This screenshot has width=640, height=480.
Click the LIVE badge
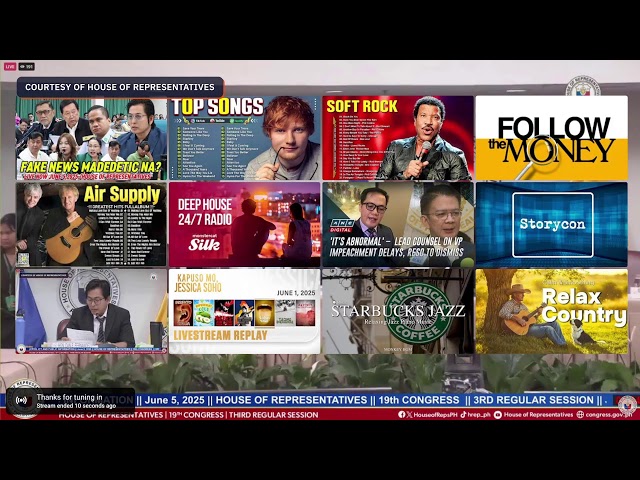[10, 67]
